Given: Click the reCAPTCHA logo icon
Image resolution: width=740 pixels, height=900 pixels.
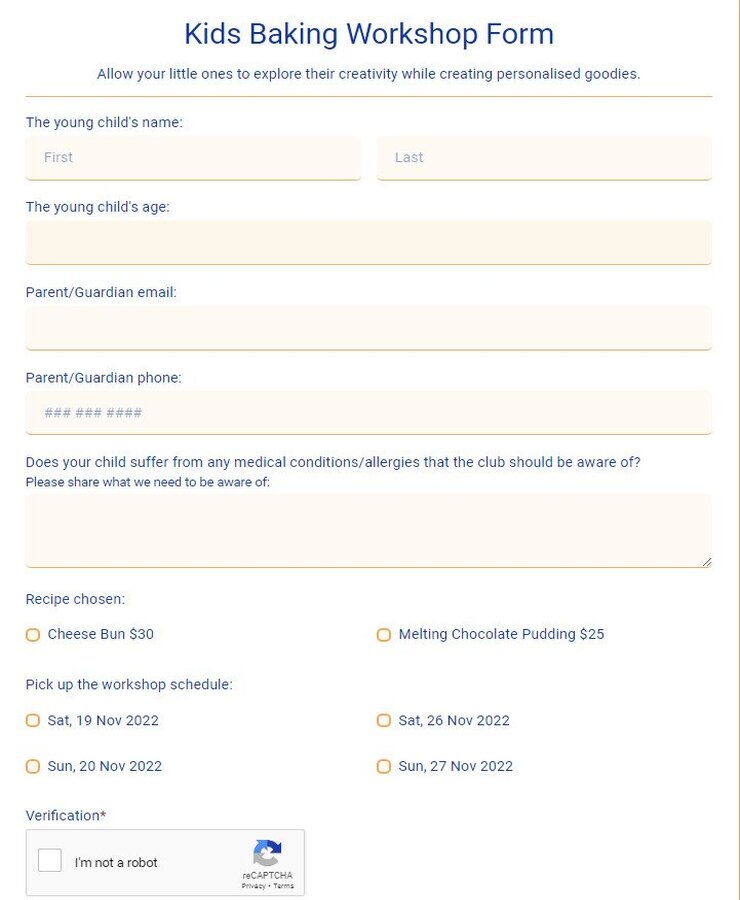Looking at the screenshot, I should click(267, 852).
